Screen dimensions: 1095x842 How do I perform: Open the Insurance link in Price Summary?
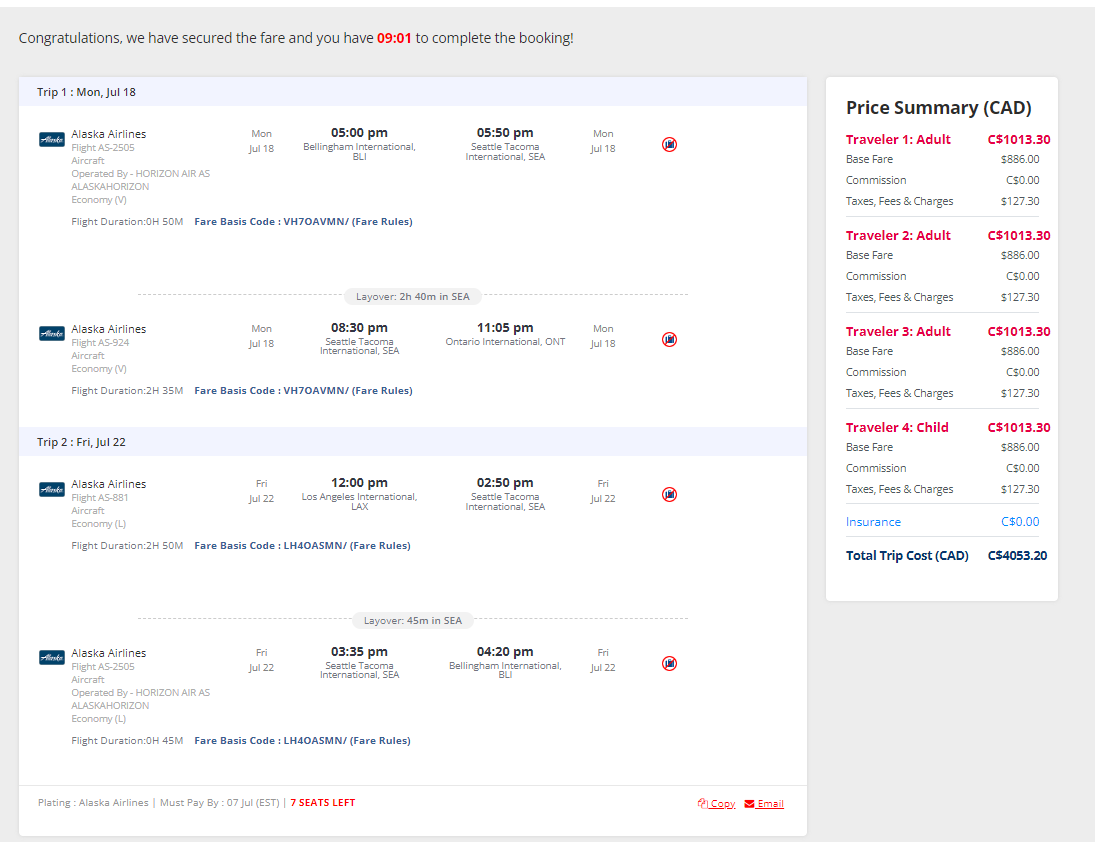click(873, 522)
